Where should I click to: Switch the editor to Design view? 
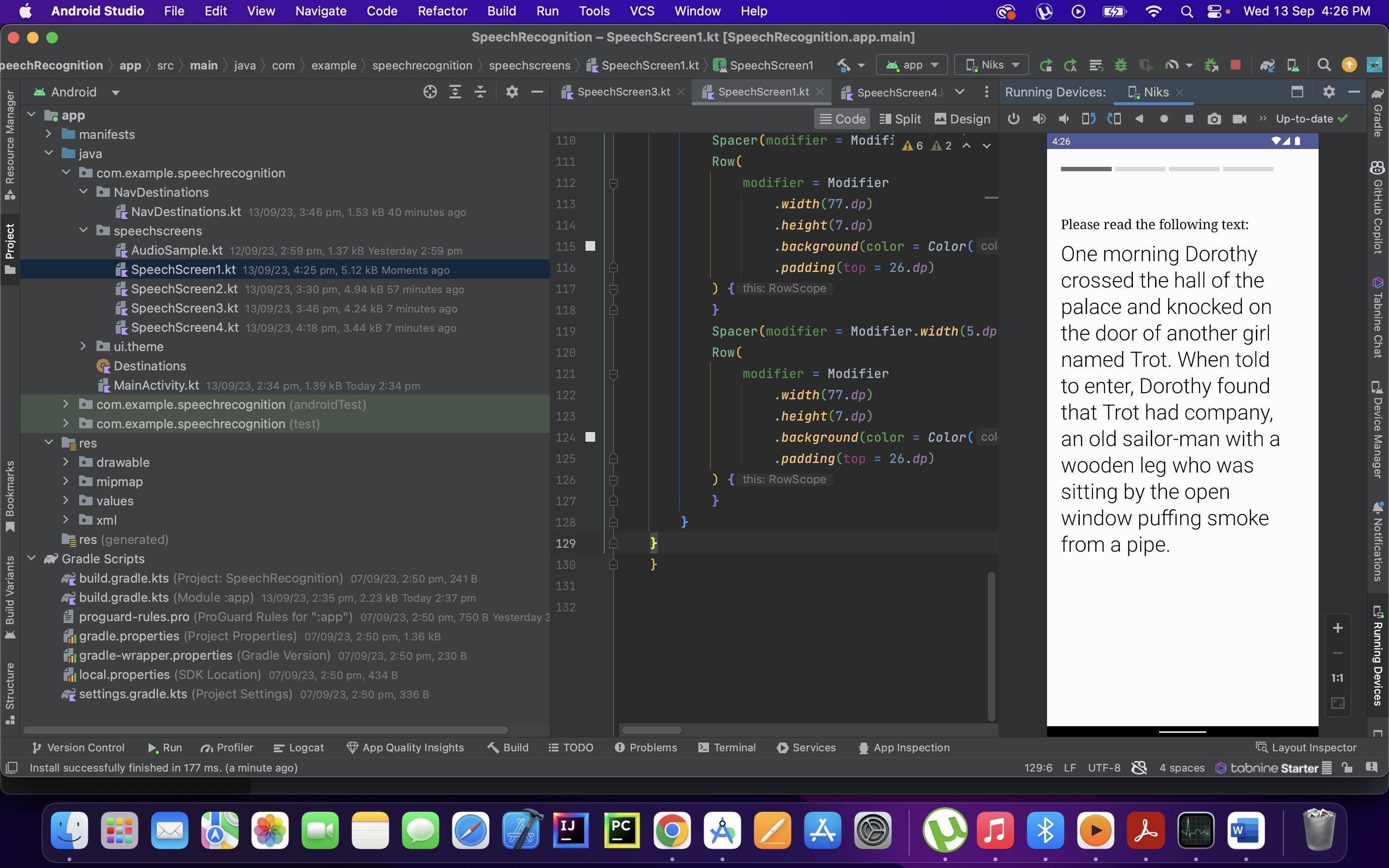962,119
